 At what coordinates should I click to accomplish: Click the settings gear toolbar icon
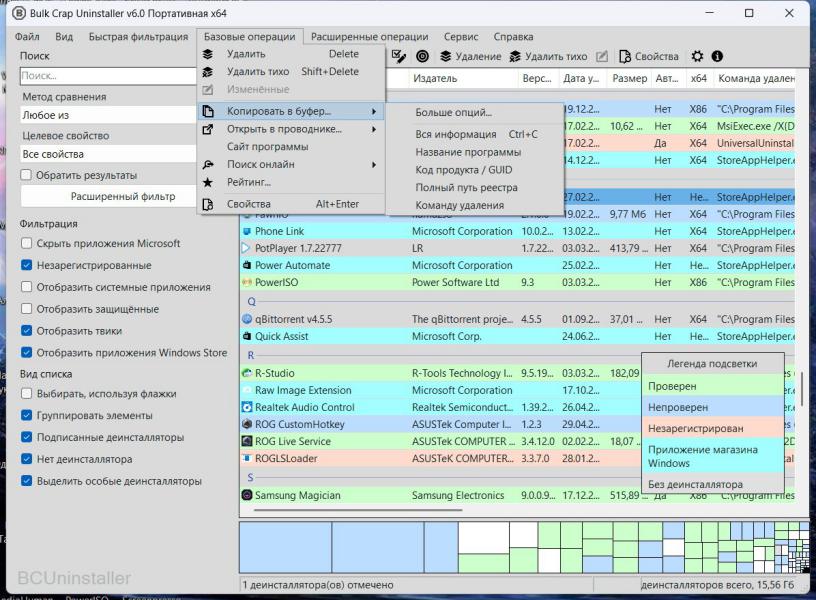[x=697, y=56]
